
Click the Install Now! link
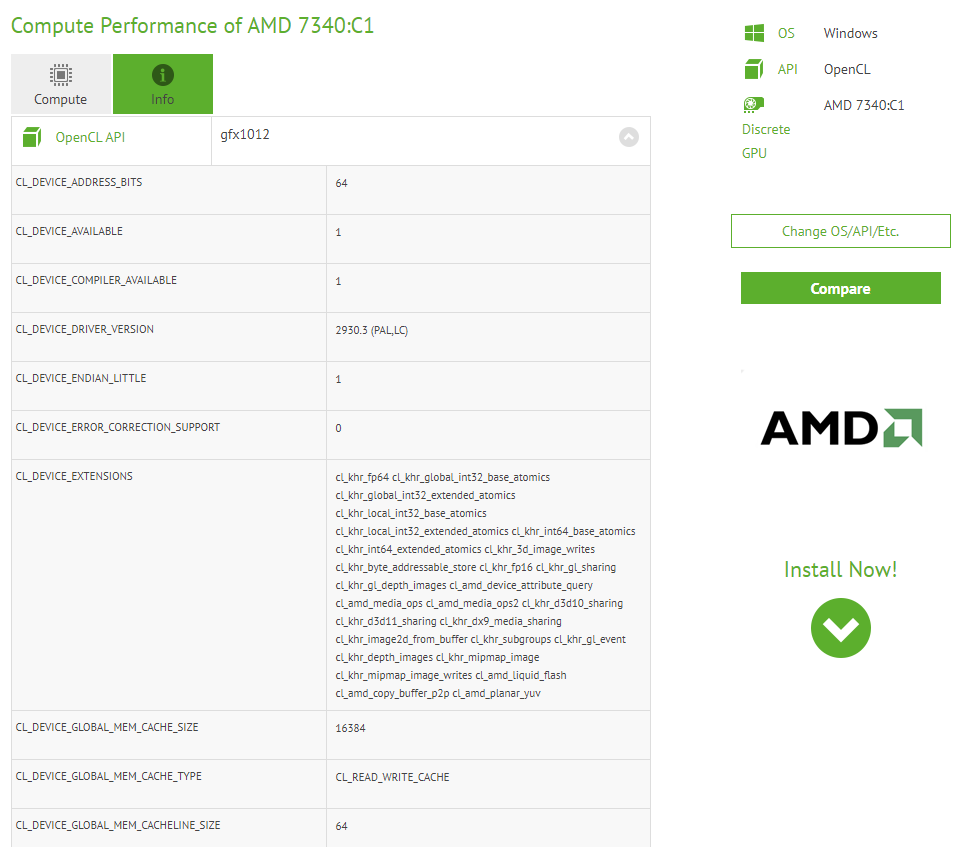click(840, 568)
